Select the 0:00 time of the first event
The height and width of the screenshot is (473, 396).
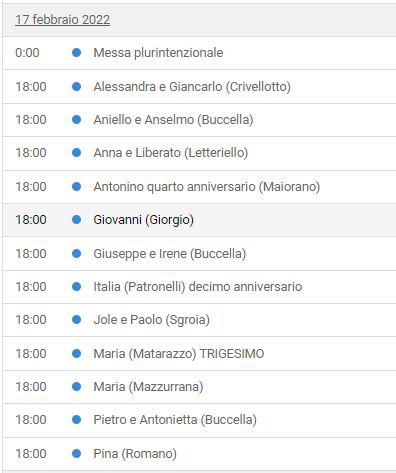tap(27, 53)
